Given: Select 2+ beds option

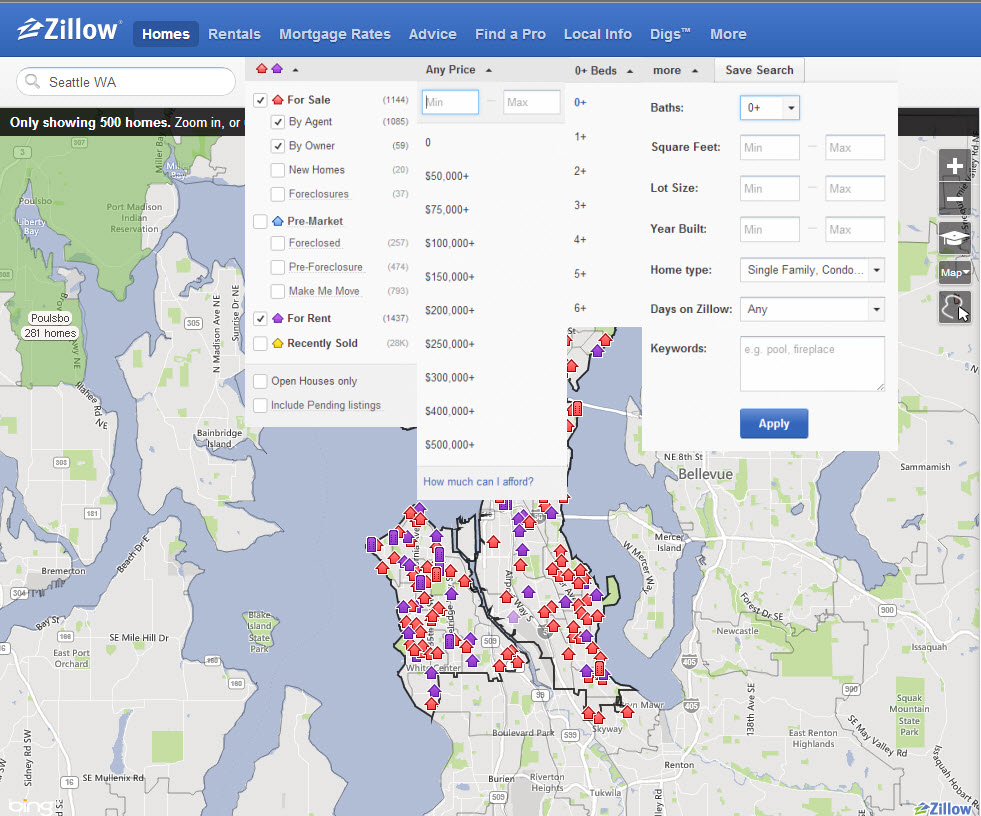Looking at the screenshot, I should click(580, 171).
